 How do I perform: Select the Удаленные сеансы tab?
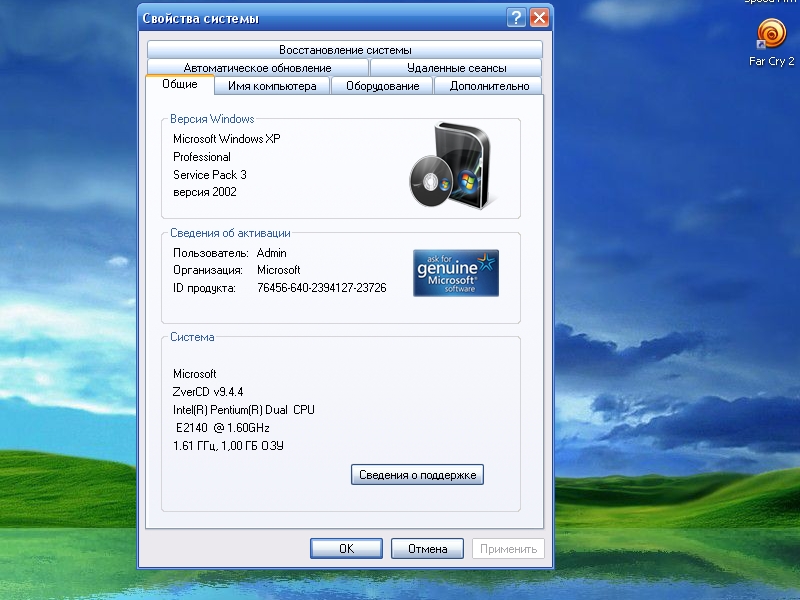point(456,67)
